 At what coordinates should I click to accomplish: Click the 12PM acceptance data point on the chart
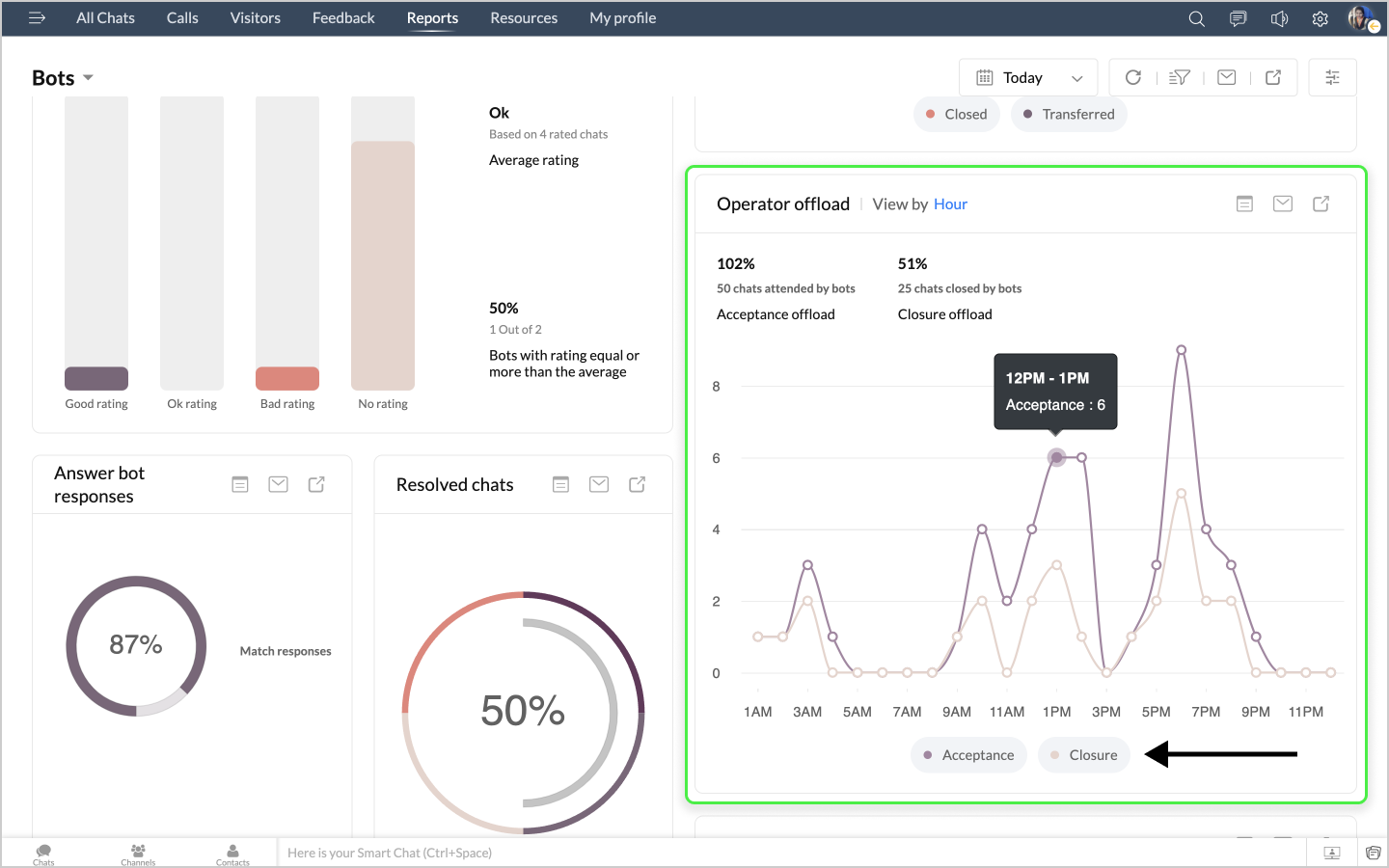click(x=1056, y=458)
